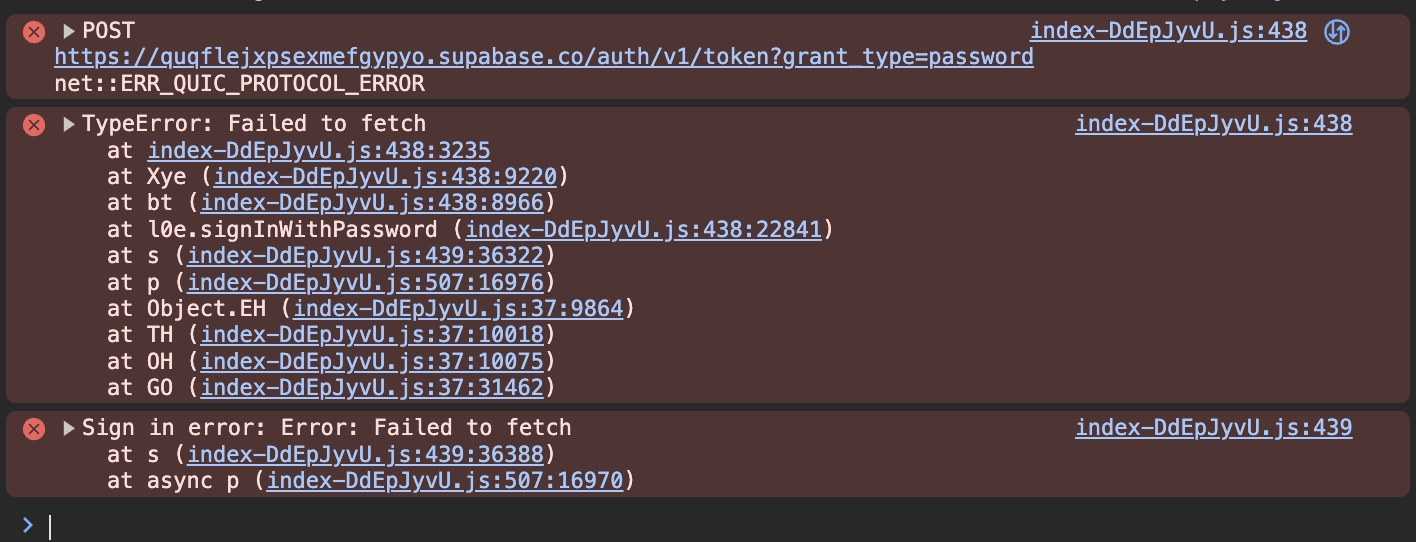Click the TypeError red error icon
1416x542 pixels.
point(34,125)
